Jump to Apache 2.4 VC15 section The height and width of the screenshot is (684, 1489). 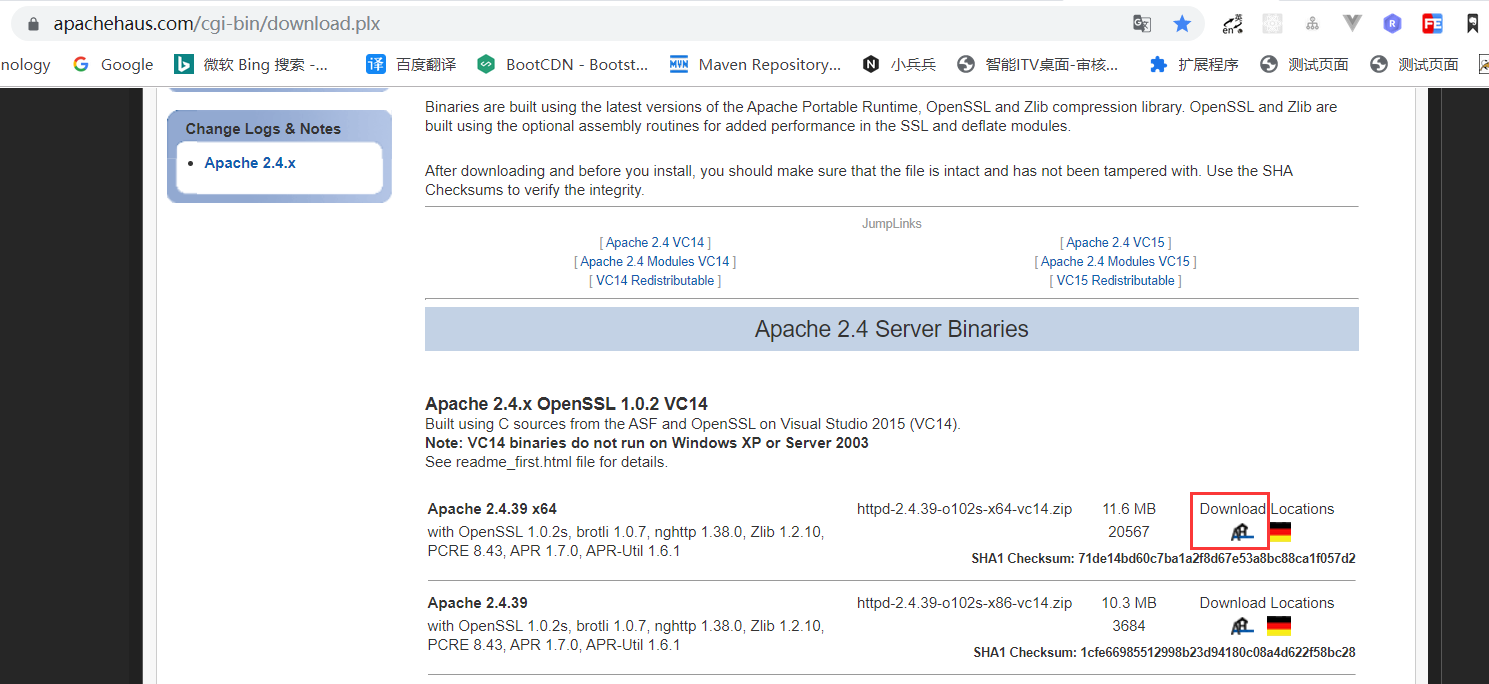(x=1115, y=243)
